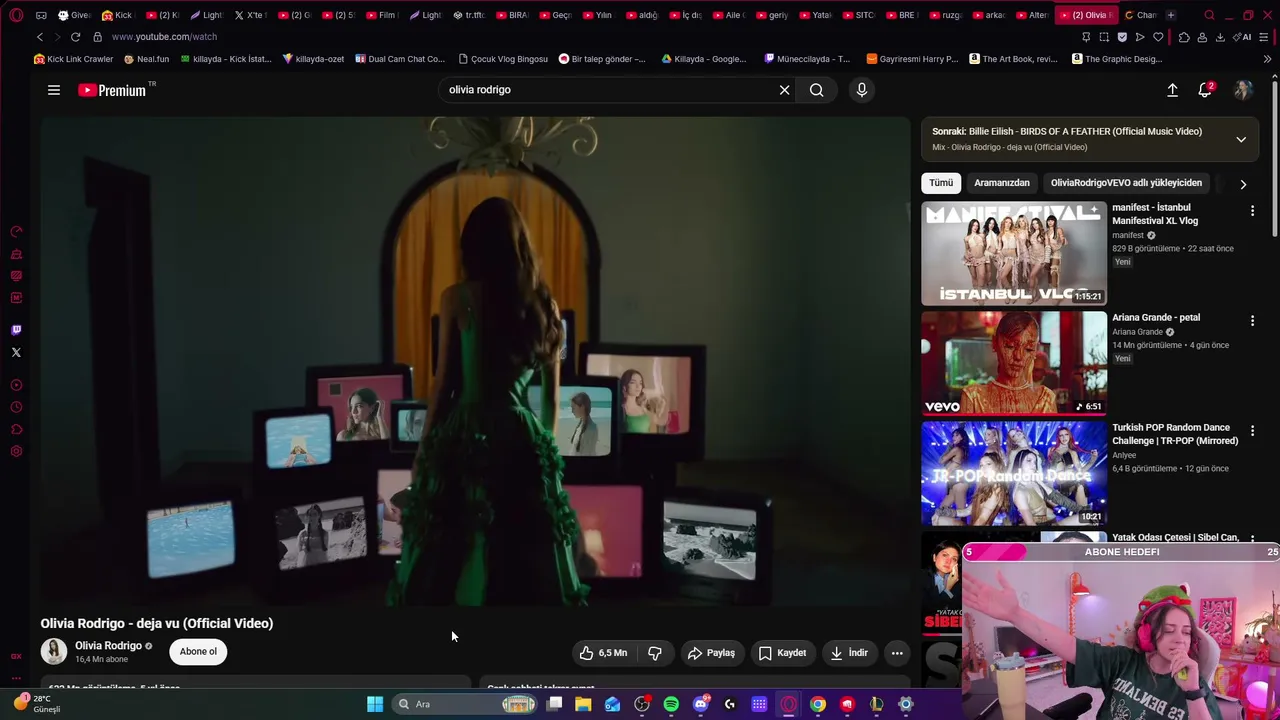Open the Dual Cam Chat bookmark
Image resolution: width=1280 pixels, height=720 pixels.
(400, 59)
